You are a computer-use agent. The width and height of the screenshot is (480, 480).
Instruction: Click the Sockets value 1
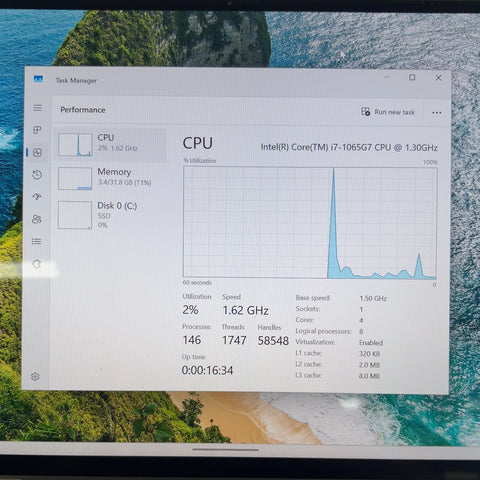[x=361, y=309]
